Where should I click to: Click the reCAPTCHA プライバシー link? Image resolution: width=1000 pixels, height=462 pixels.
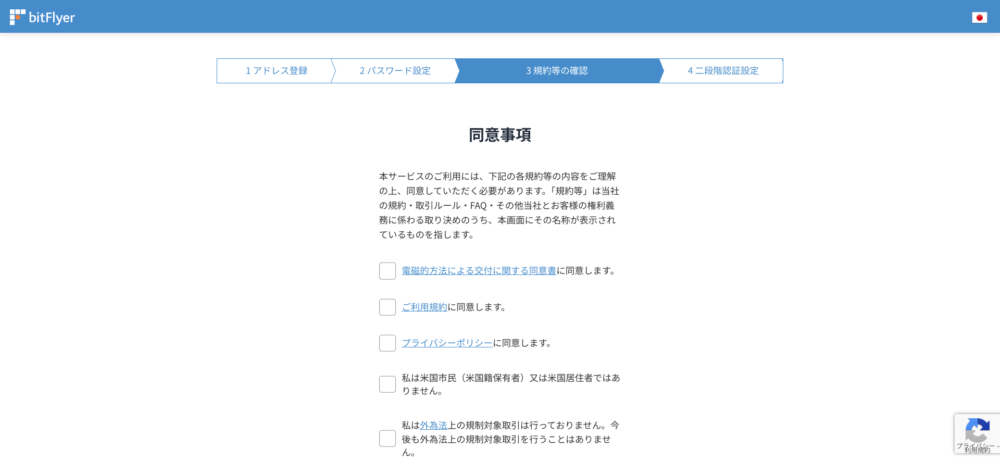[x=969, y=446]
